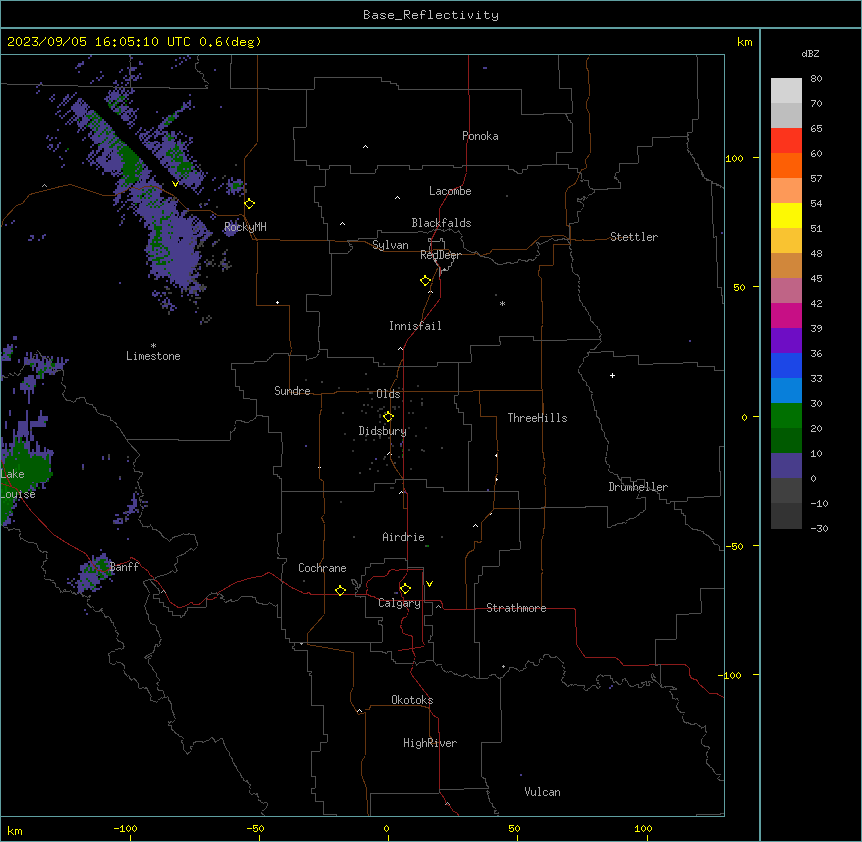Image resolution: width=862 pixels, height=842 pixels.
Task: Click the yellow diamond marker above Calgary
Action: pyautogui.click(x=405, y=589)
